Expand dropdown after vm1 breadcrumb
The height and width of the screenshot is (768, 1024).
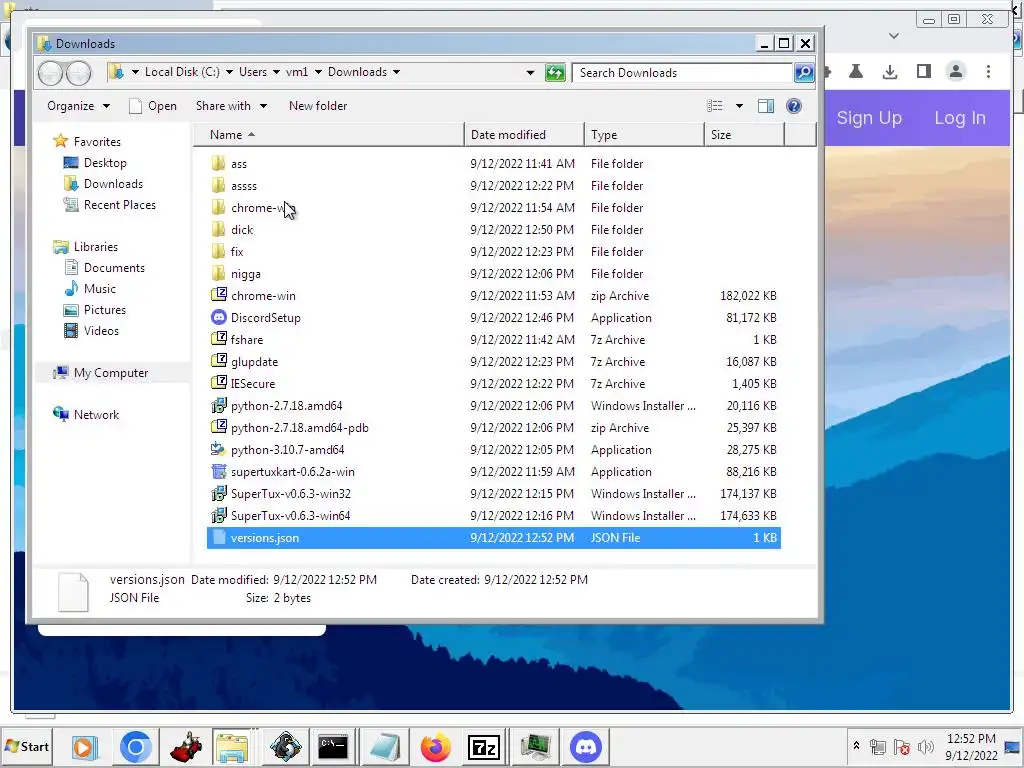click(x=318, y=72)
